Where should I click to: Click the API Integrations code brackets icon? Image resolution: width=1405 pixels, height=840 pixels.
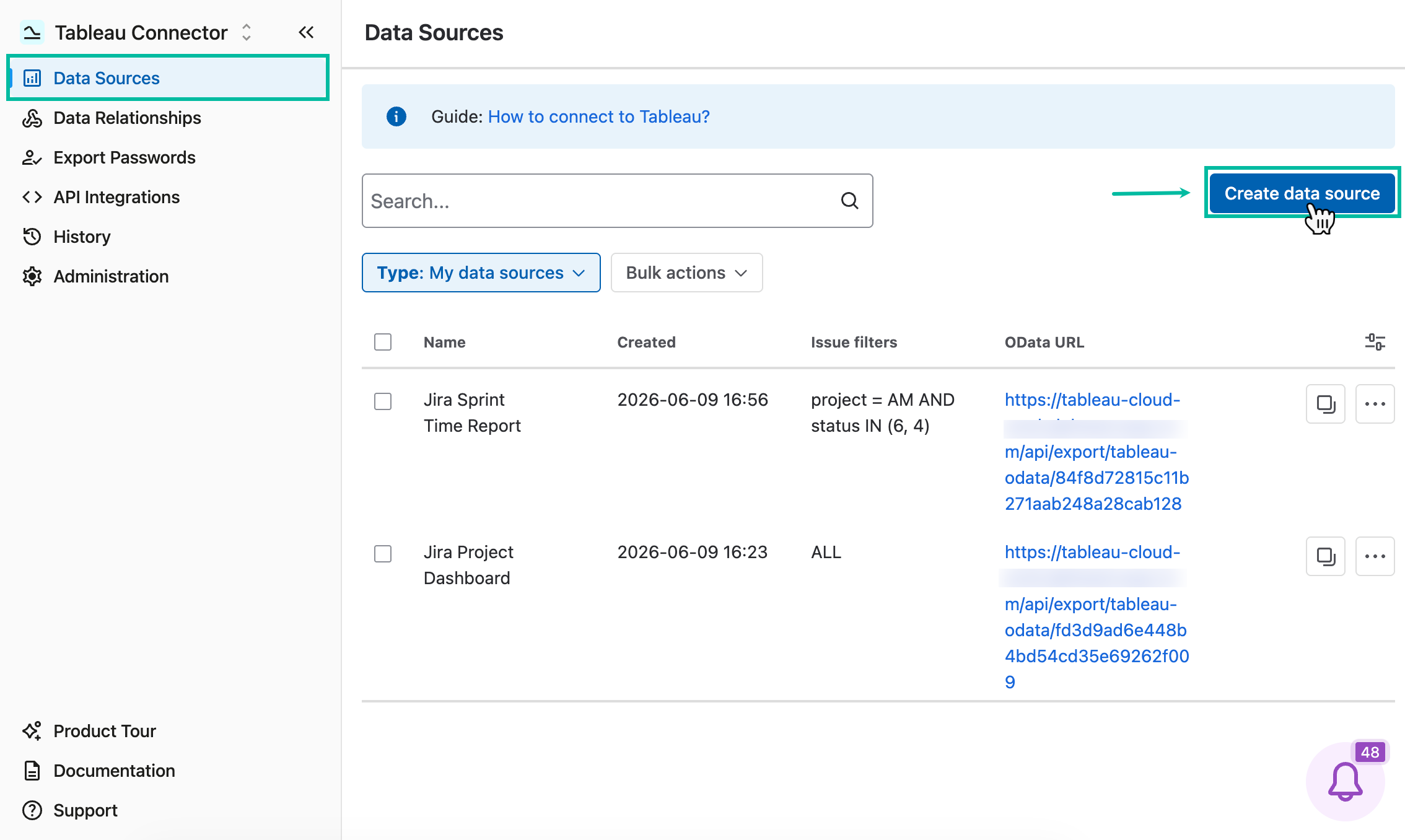point(32,197)
